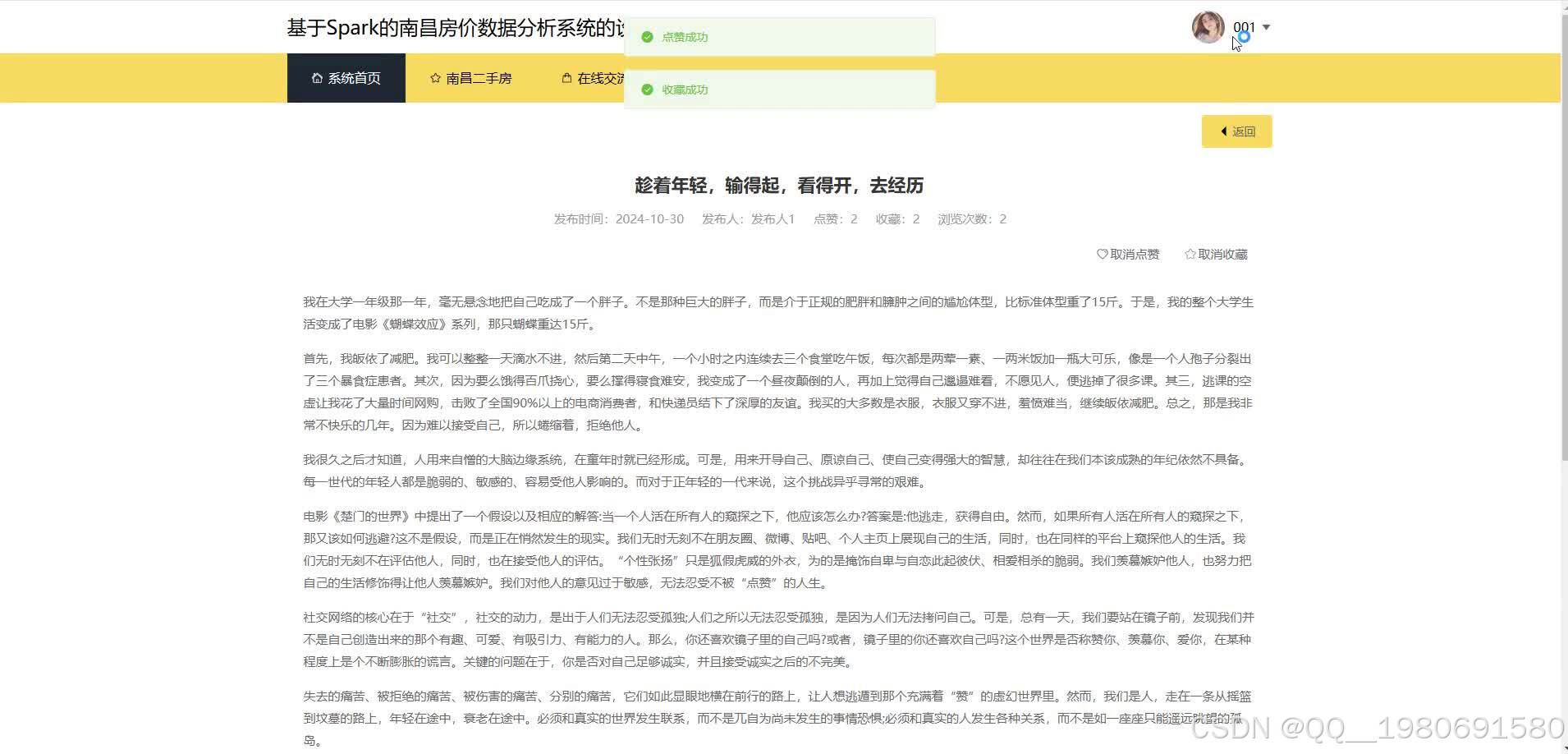This screenshot has height=754, width=1568.
Task: Expand the user dropdown arrow next to 001
Action: pos(1266,27)
